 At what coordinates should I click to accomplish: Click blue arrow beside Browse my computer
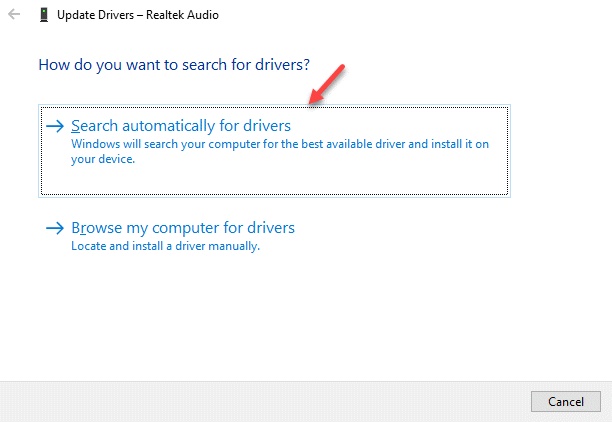55,228
